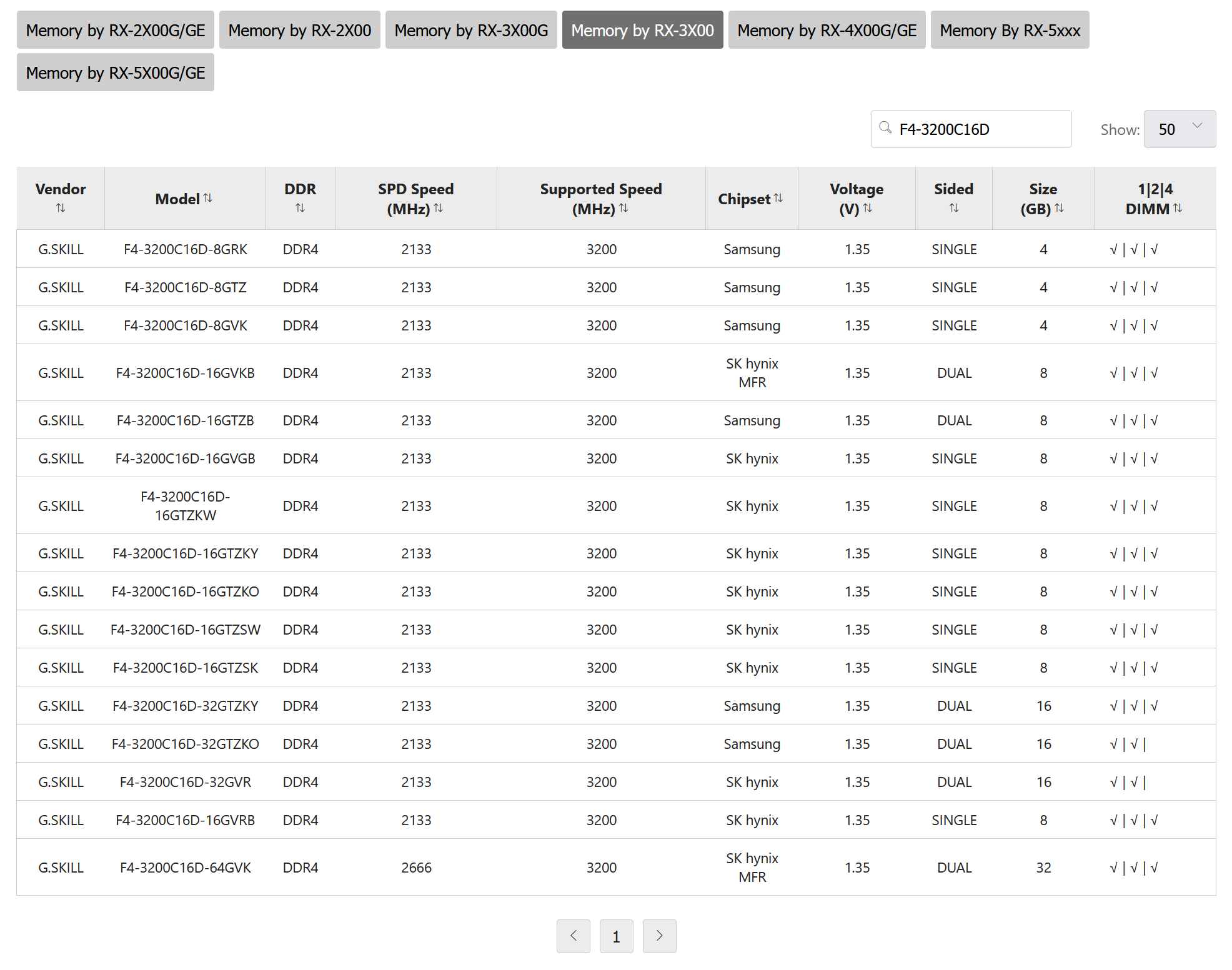Select model F4-3200C16D-8GVK cell
1232x970 pixels.
[186, 325]
